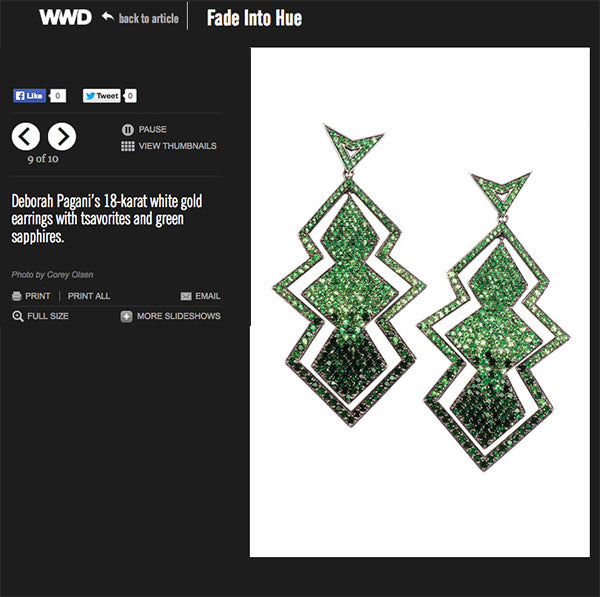This screenshot has width=600, height=597.
Task: Click the back arrow icon beside the logo
Action: point(108,17)
